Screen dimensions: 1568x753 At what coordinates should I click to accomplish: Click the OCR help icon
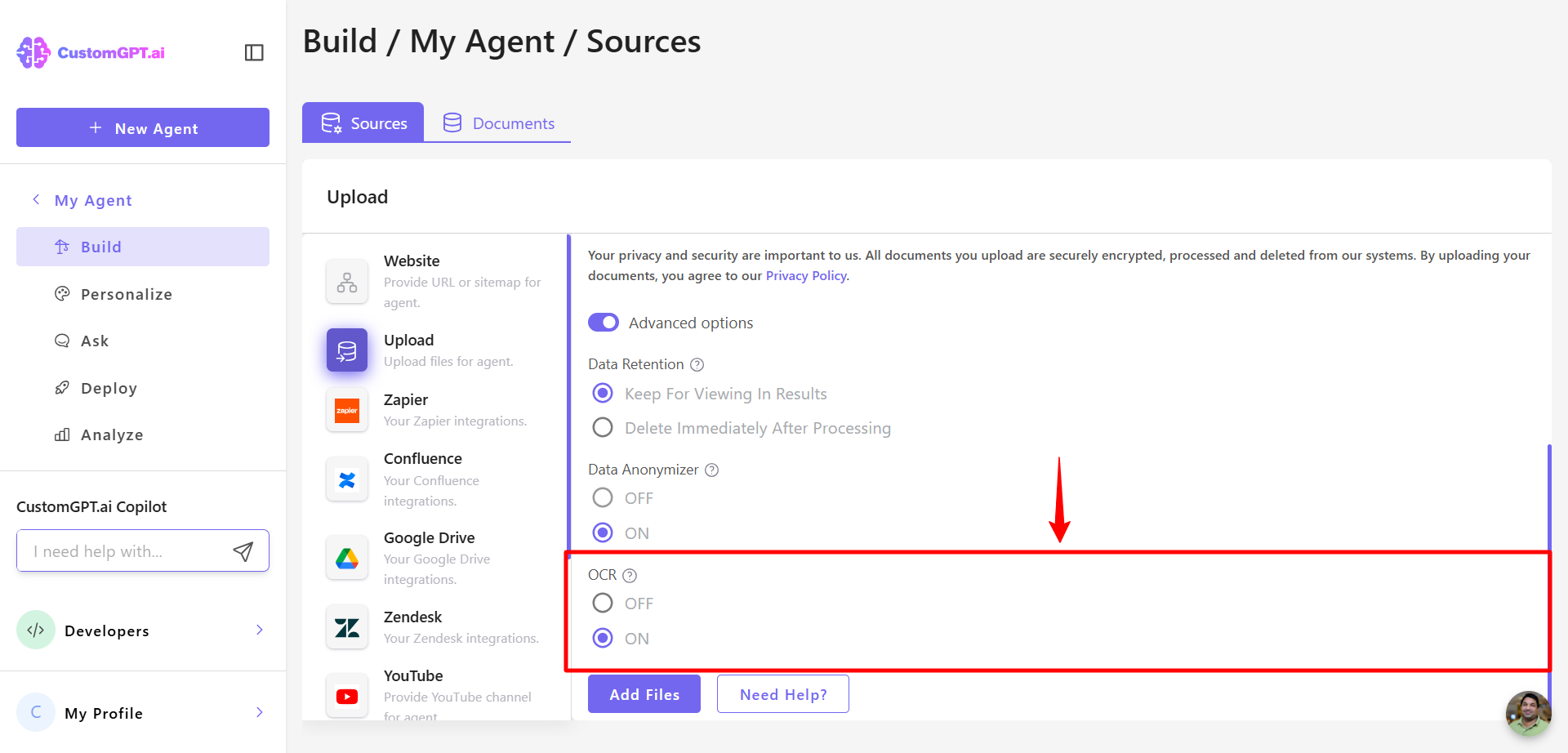point(629,575)
